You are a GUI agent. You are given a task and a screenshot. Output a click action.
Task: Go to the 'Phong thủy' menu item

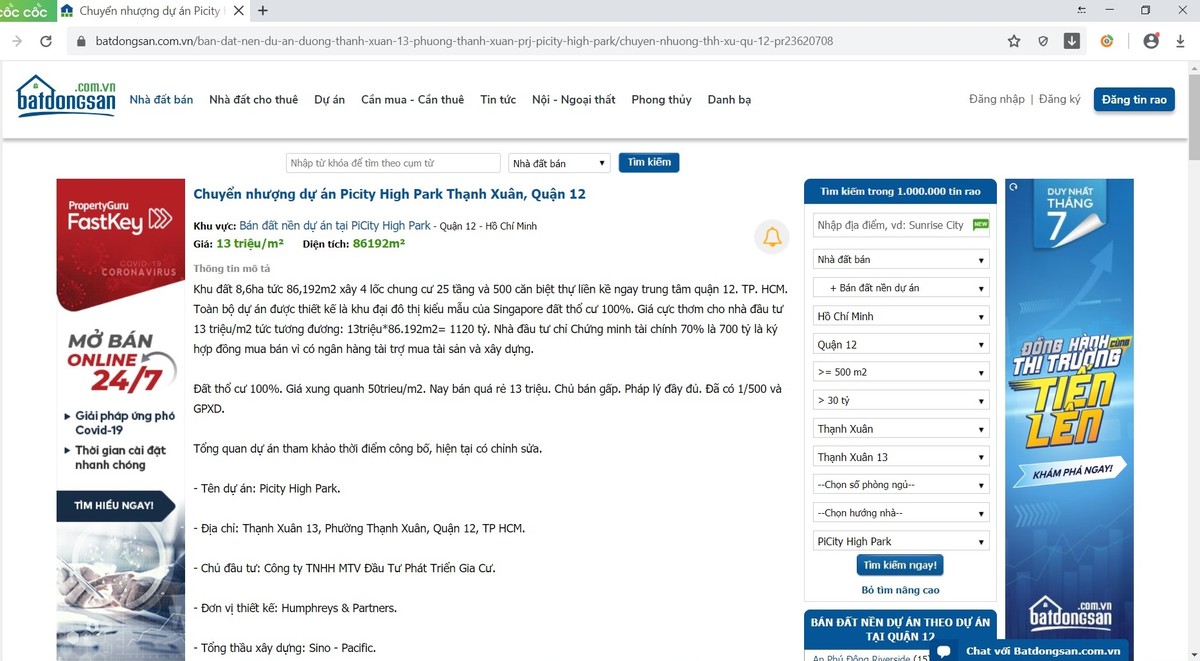(x=661, y=100)
